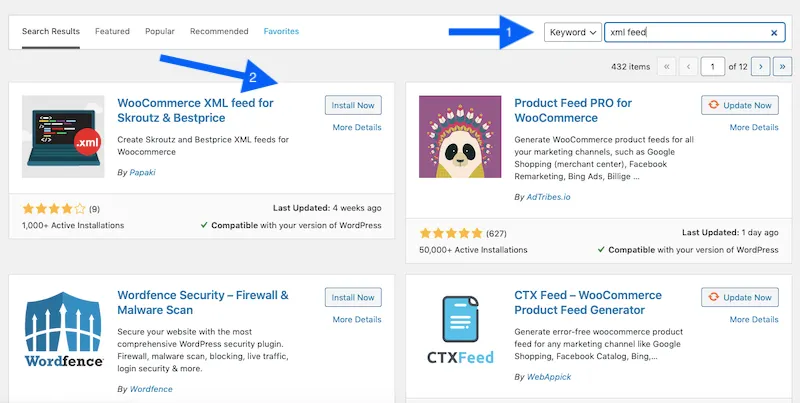
Task: Open author Papaki link
Action: tap(142, 172)
